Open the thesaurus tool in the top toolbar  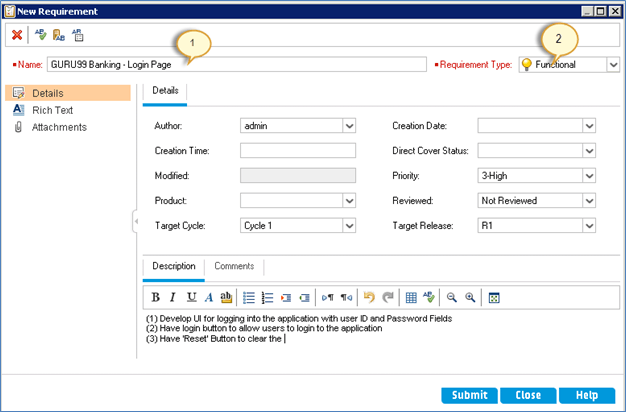pos(59,34)
